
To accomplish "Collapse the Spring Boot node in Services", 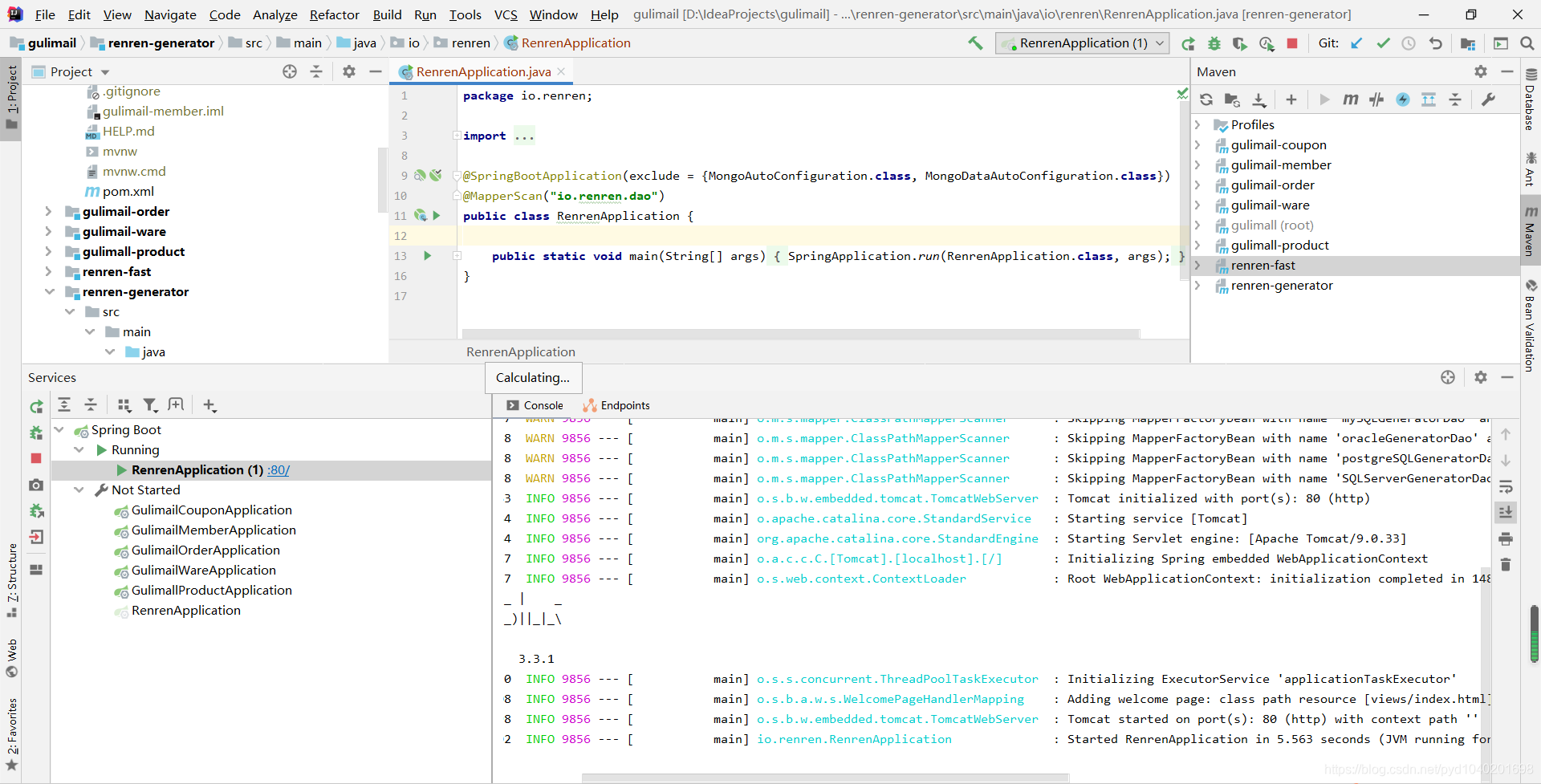I will 59,429.
